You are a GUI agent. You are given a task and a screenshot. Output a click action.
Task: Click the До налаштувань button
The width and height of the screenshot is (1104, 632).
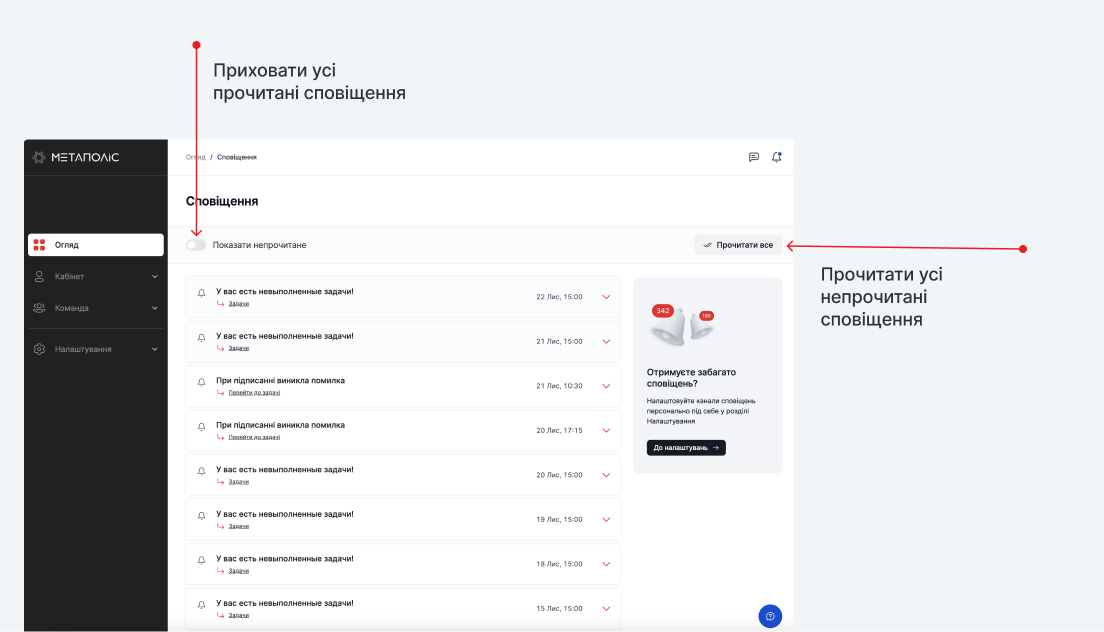tap(686, 448)
